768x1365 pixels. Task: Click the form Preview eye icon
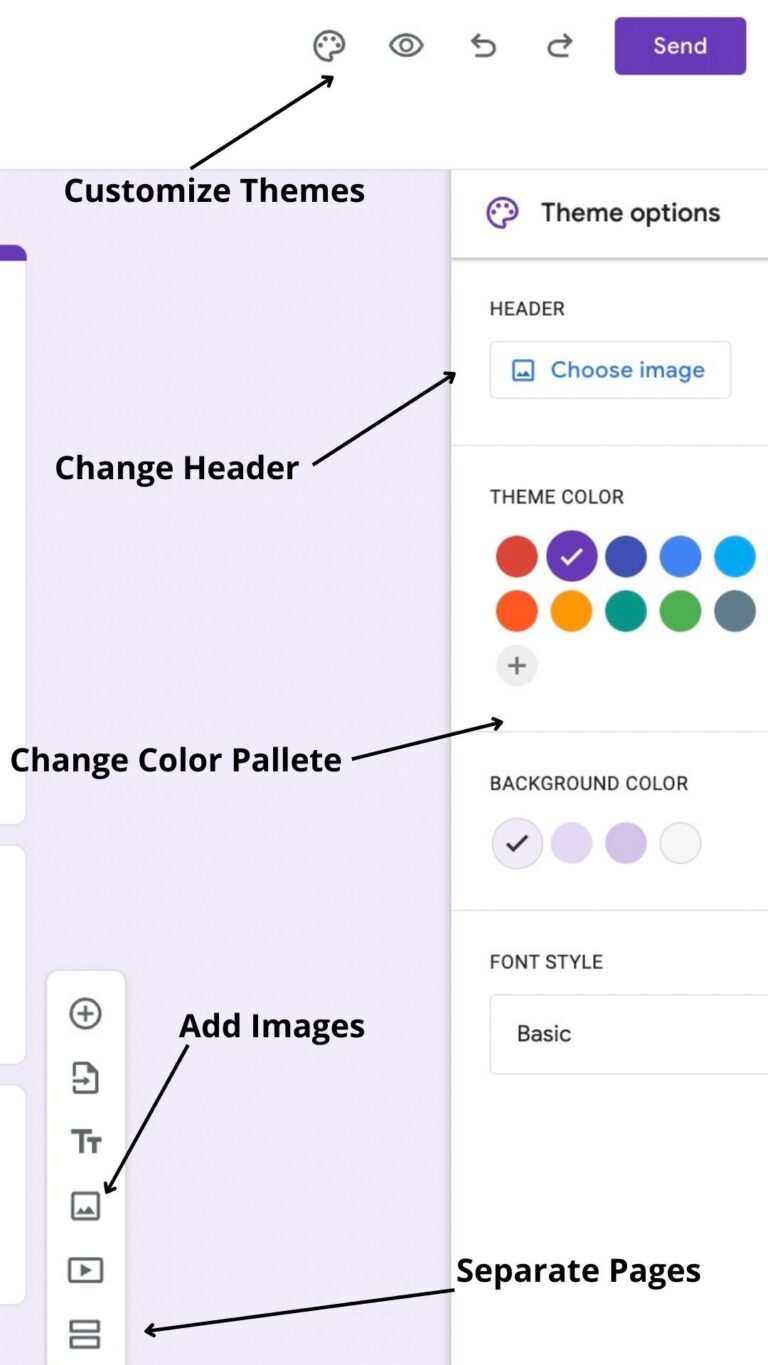[x=405, y=46]
